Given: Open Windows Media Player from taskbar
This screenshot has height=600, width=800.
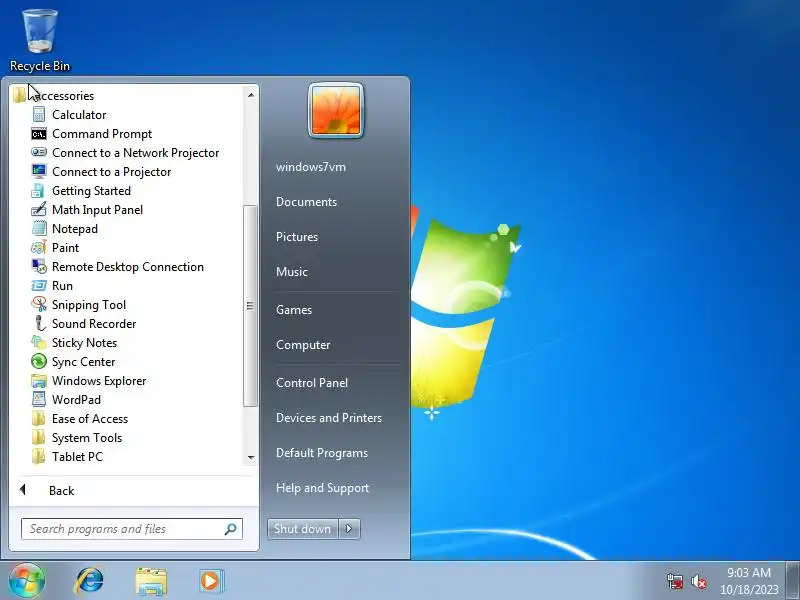Looking at the screenshot, I should [211, 581].
